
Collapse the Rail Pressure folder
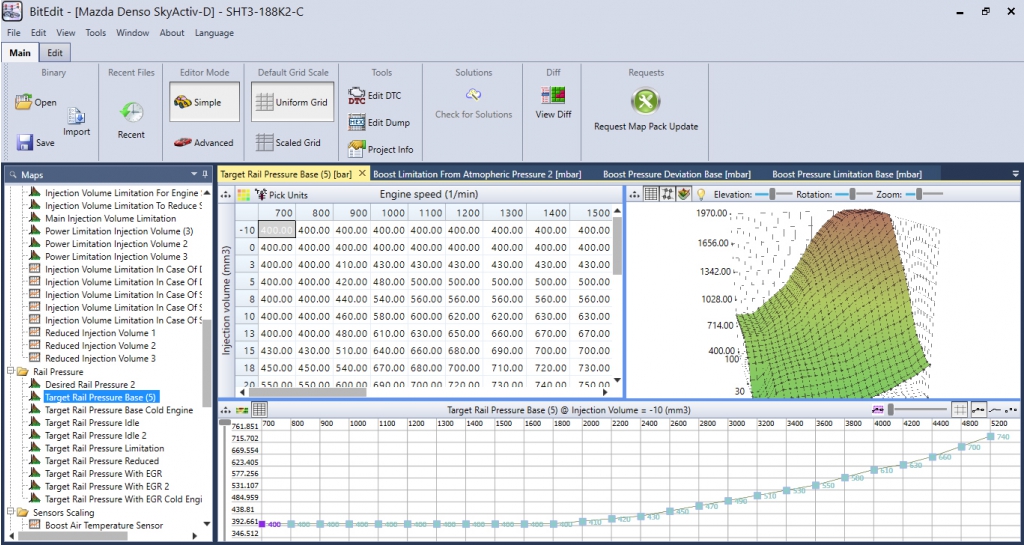click(x=10, y=371)
